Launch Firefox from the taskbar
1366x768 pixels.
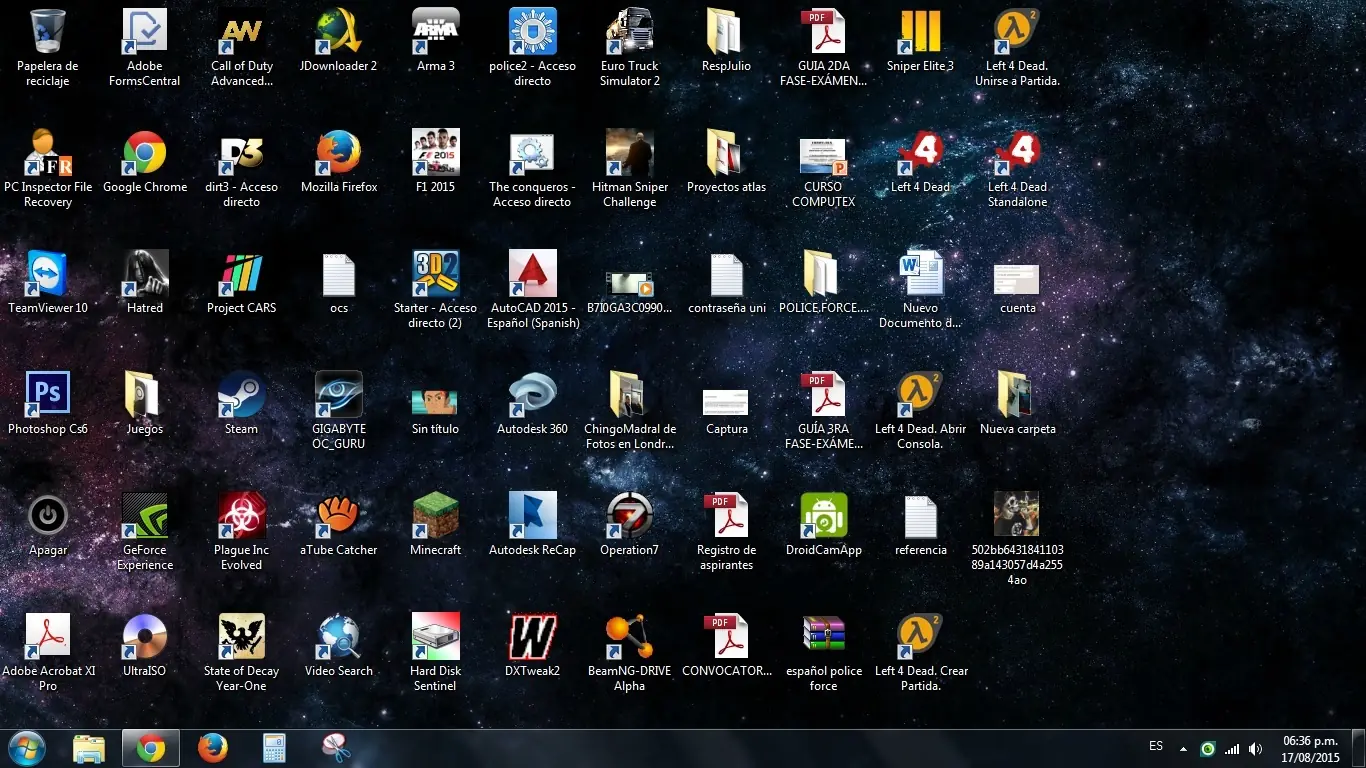pyautogui.click(x=213, y=748)
